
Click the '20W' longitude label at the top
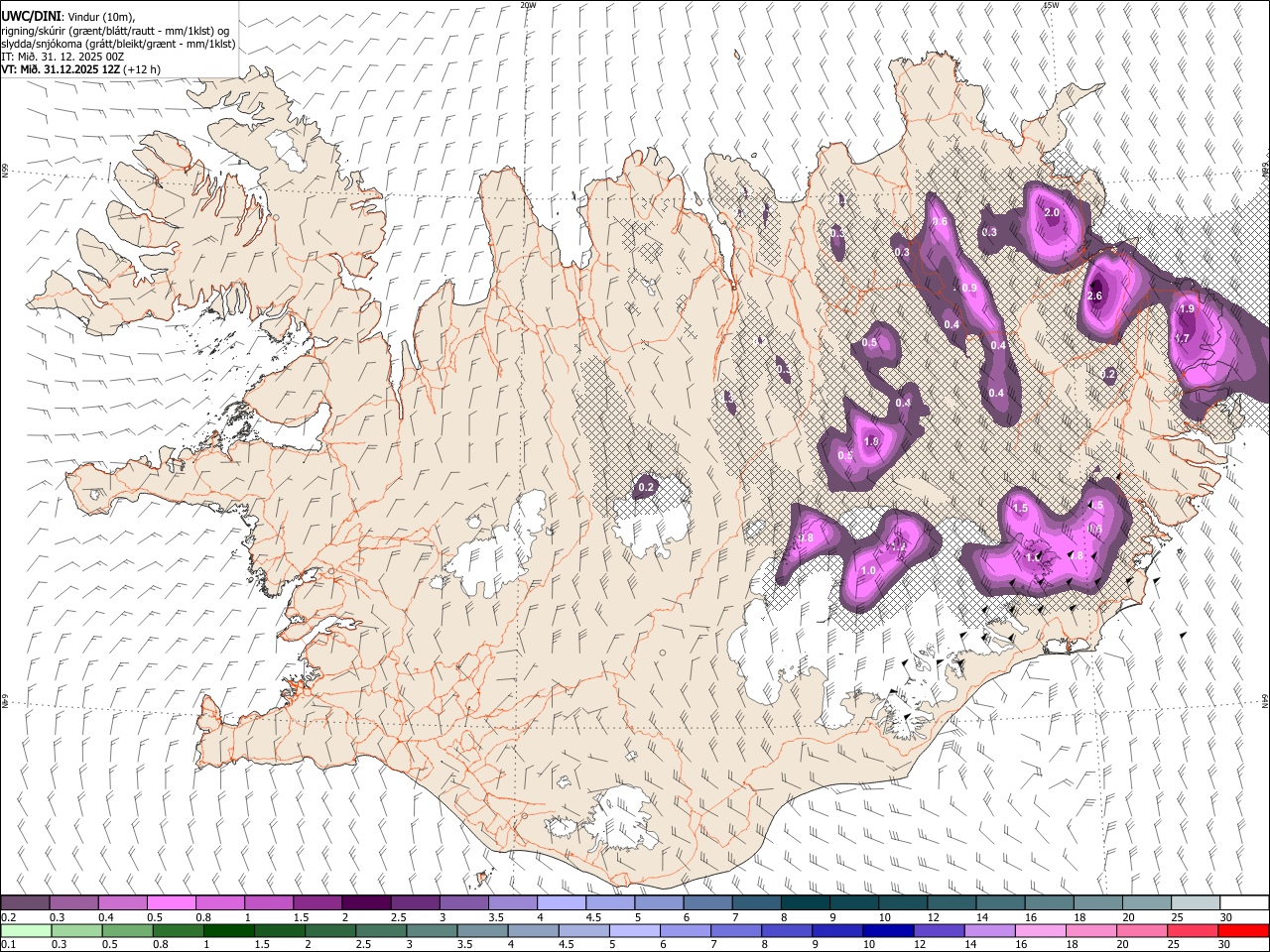(528, 5)
